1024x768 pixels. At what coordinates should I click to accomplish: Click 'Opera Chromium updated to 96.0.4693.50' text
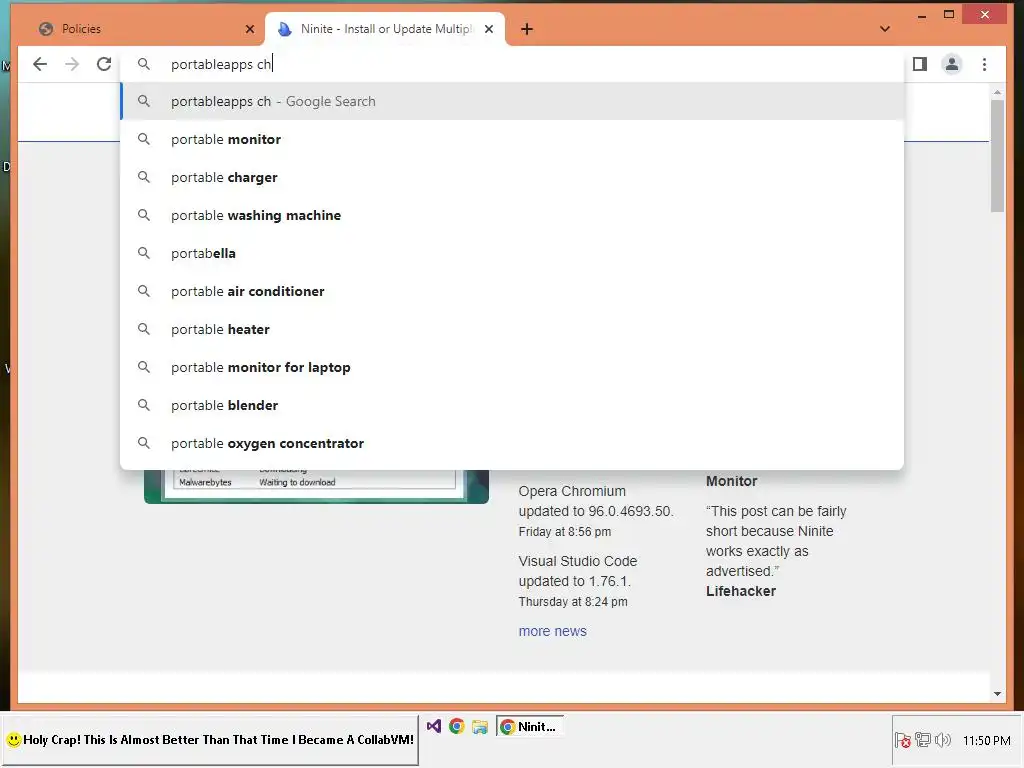pyautogui.click(x=596, y=501)
